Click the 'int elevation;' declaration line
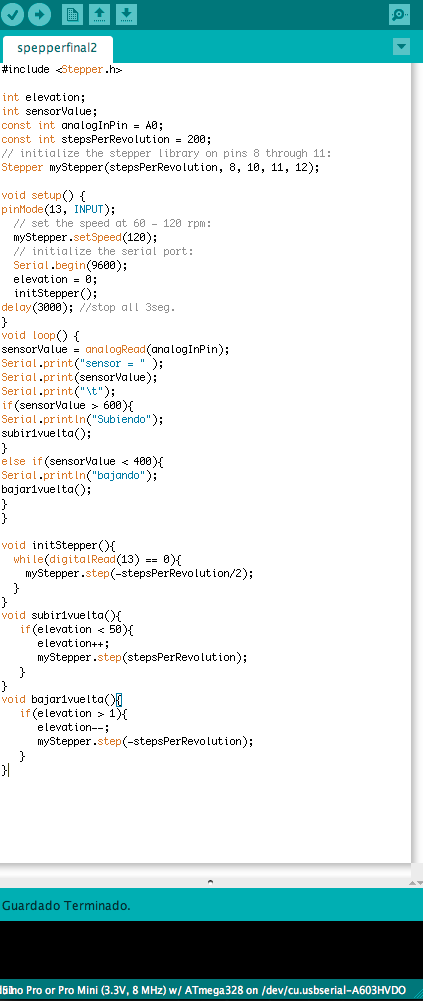The width and height of the screenshot is (423, 1001). [x=43, y=98]
